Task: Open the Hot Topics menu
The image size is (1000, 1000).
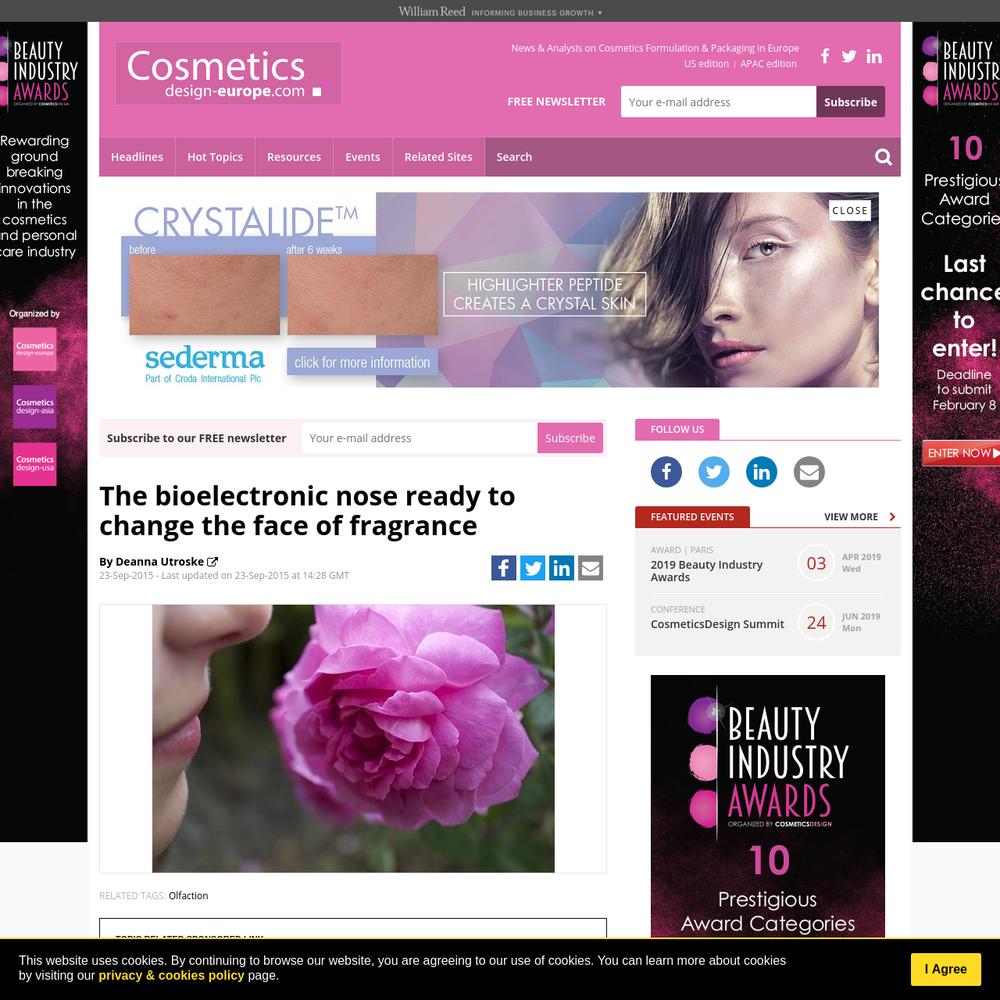Action: point(215,157)
